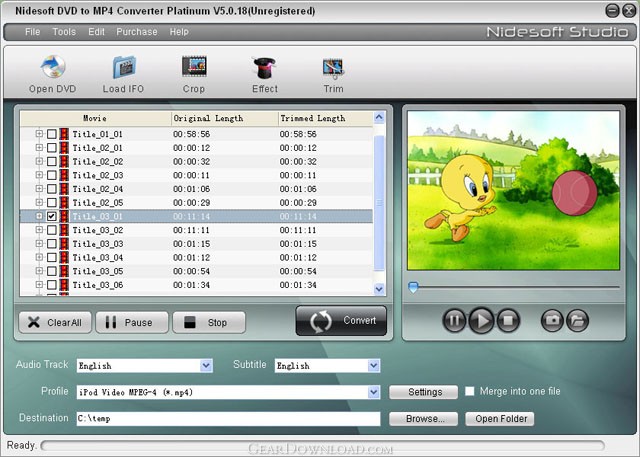
Task: Open the Subtitle dropdown
Action: (x=373, y=365)
